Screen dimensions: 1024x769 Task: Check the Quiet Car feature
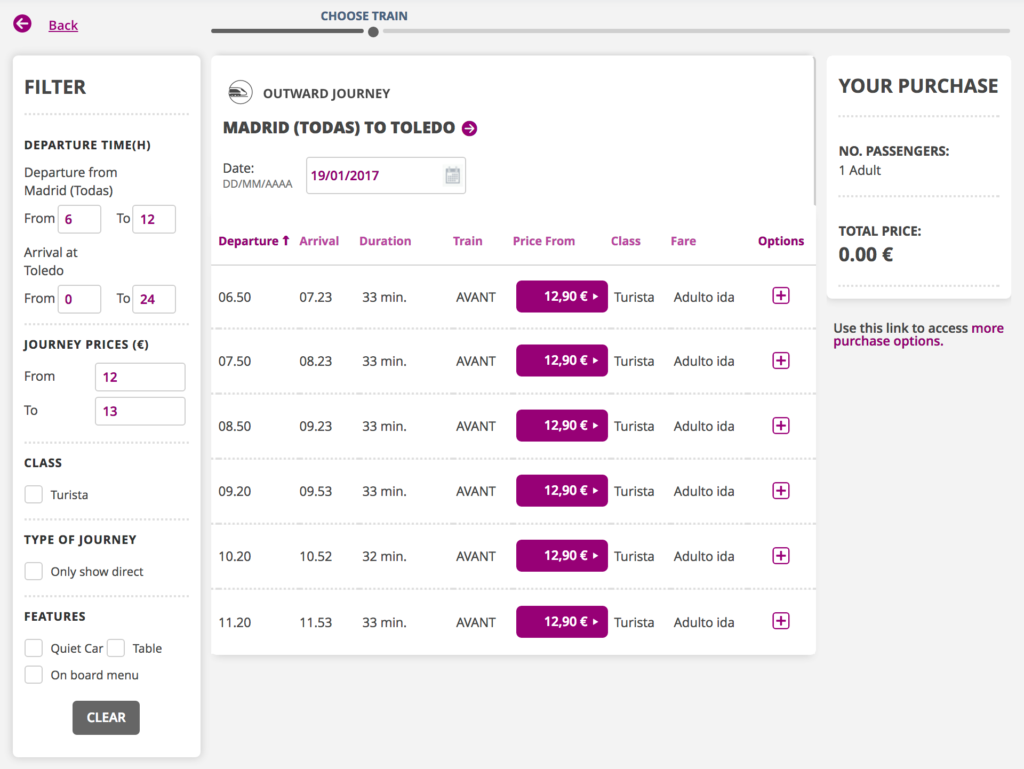33,648
